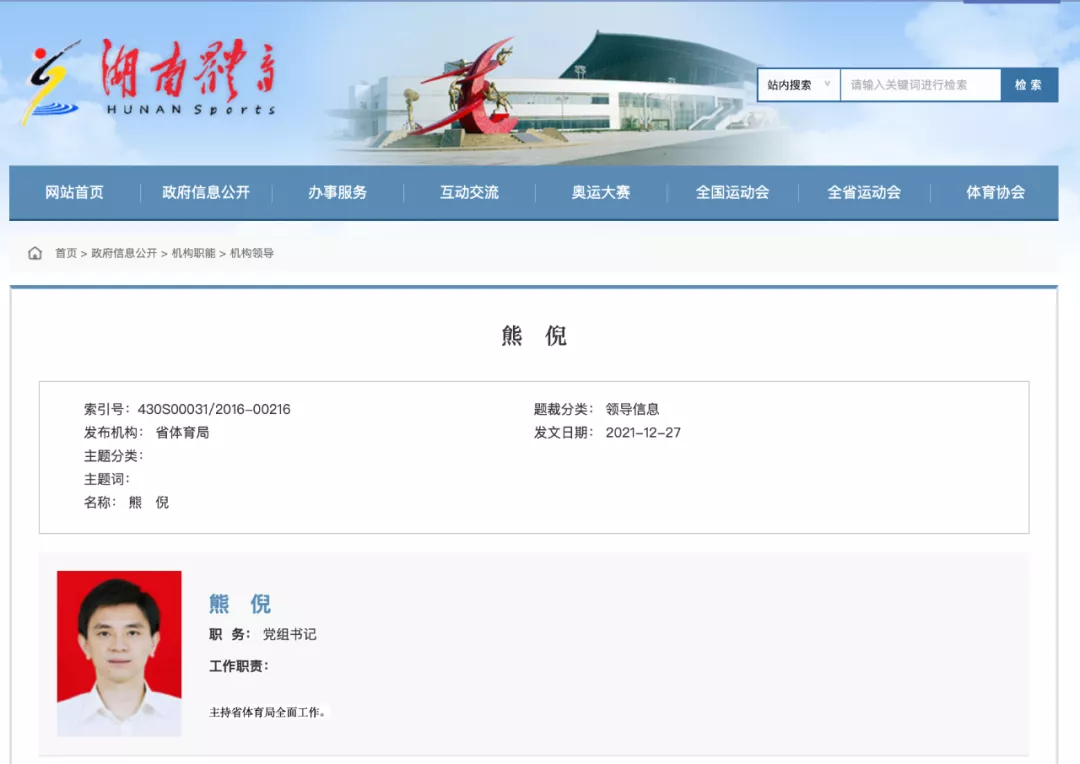Open the 站内搜索 dropdown
1080x764 pixels.
798,85
